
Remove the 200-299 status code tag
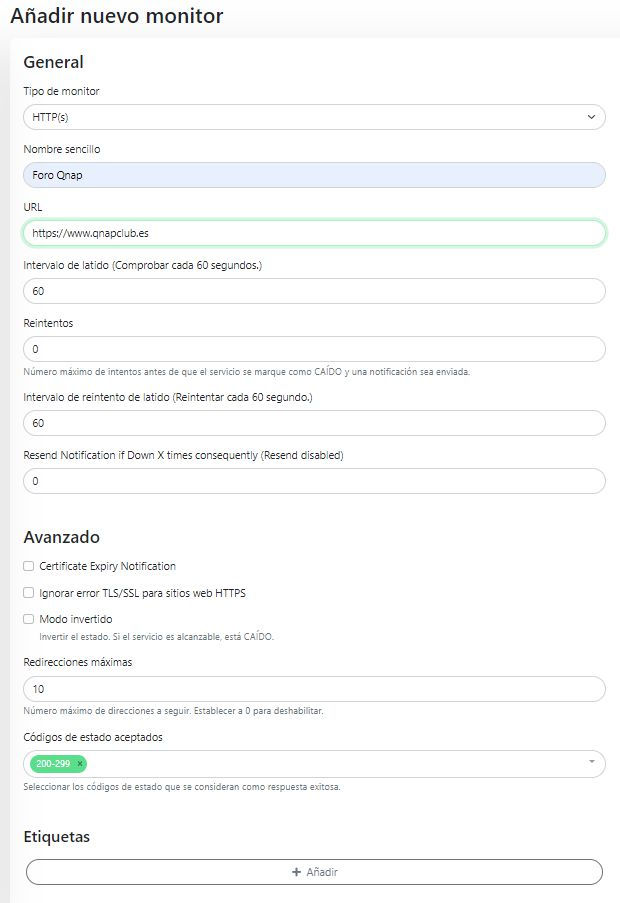[80, 764]
